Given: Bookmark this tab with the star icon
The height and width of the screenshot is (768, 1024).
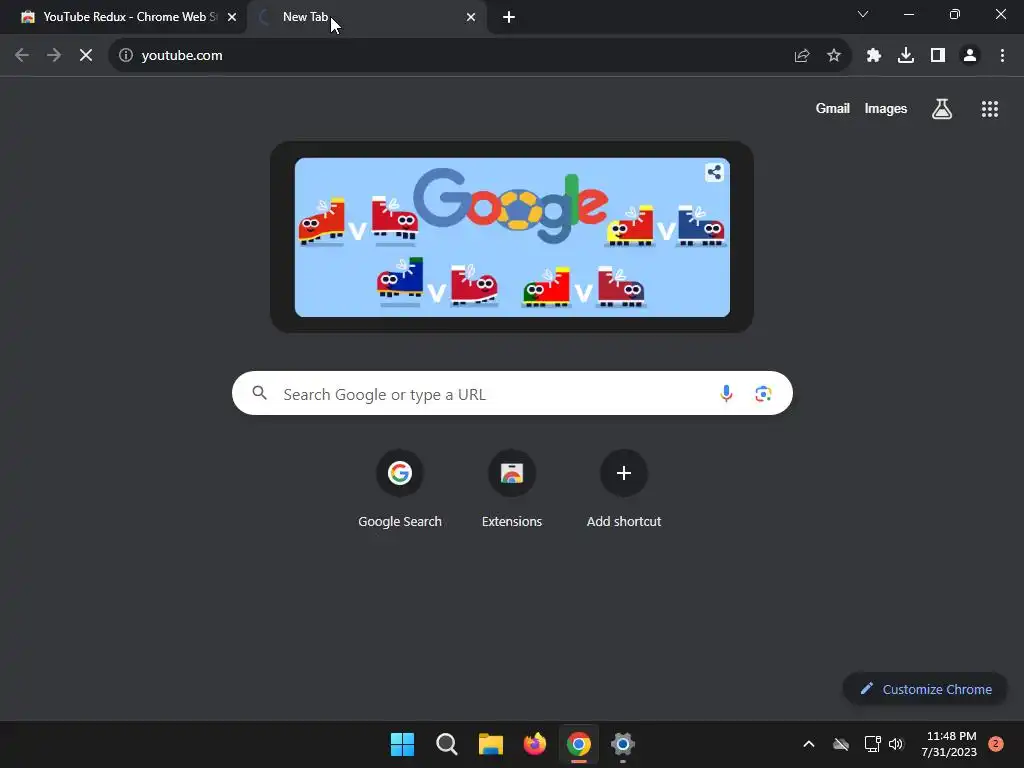Looking at the screenshot, I should [834, 56].
